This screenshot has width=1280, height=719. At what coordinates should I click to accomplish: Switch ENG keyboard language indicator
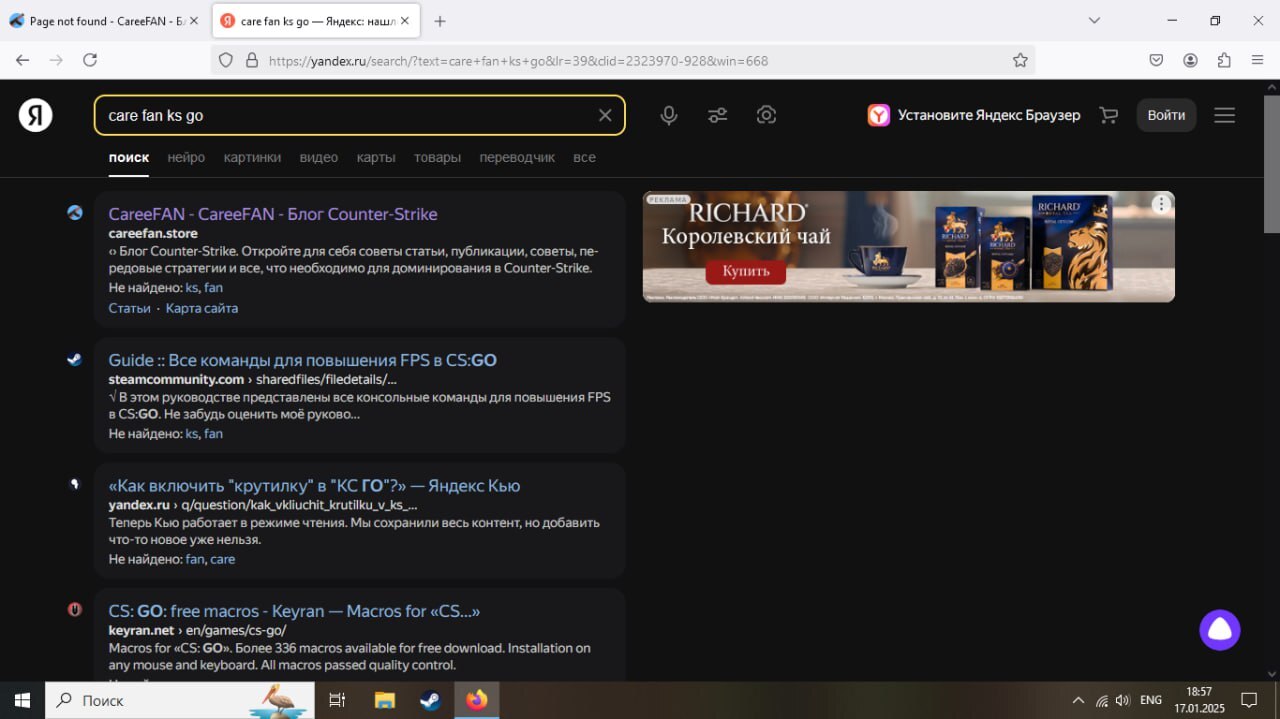[x=1151, y=700]
